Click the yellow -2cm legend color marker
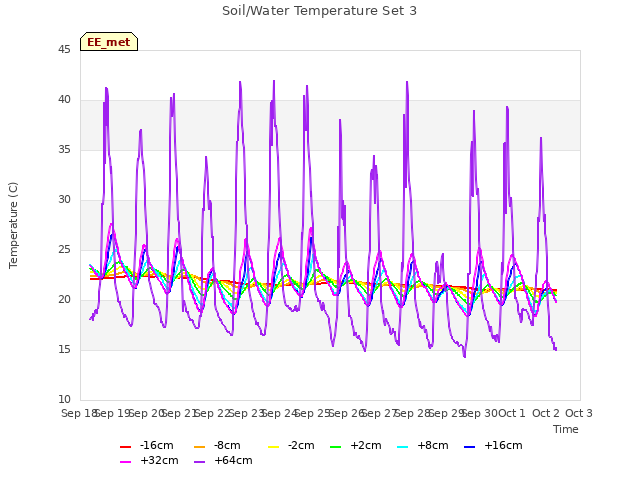 click(x=273, y=447)
